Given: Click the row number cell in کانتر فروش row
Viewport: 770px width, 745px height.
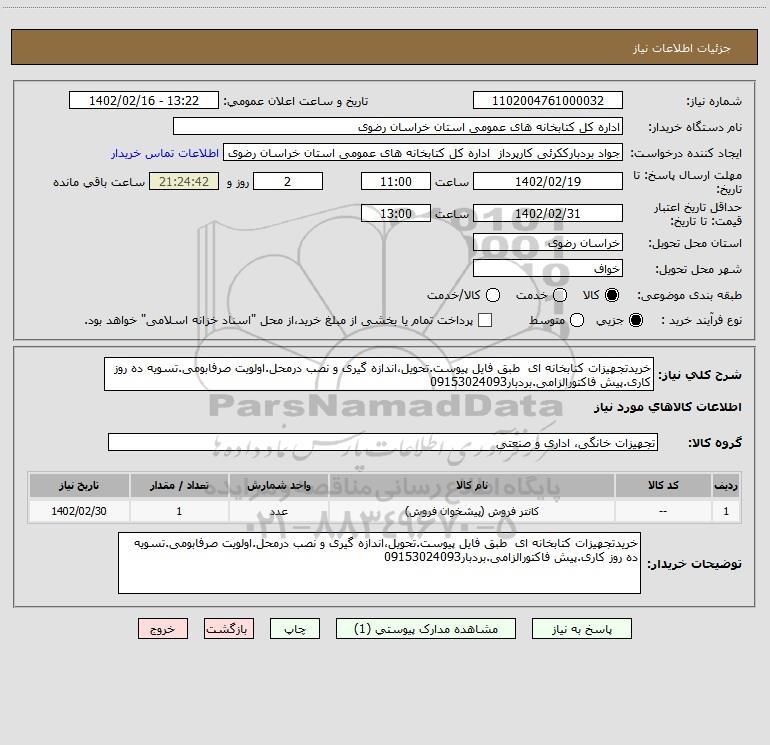Looking at the screenshot, I should [726, 511].
